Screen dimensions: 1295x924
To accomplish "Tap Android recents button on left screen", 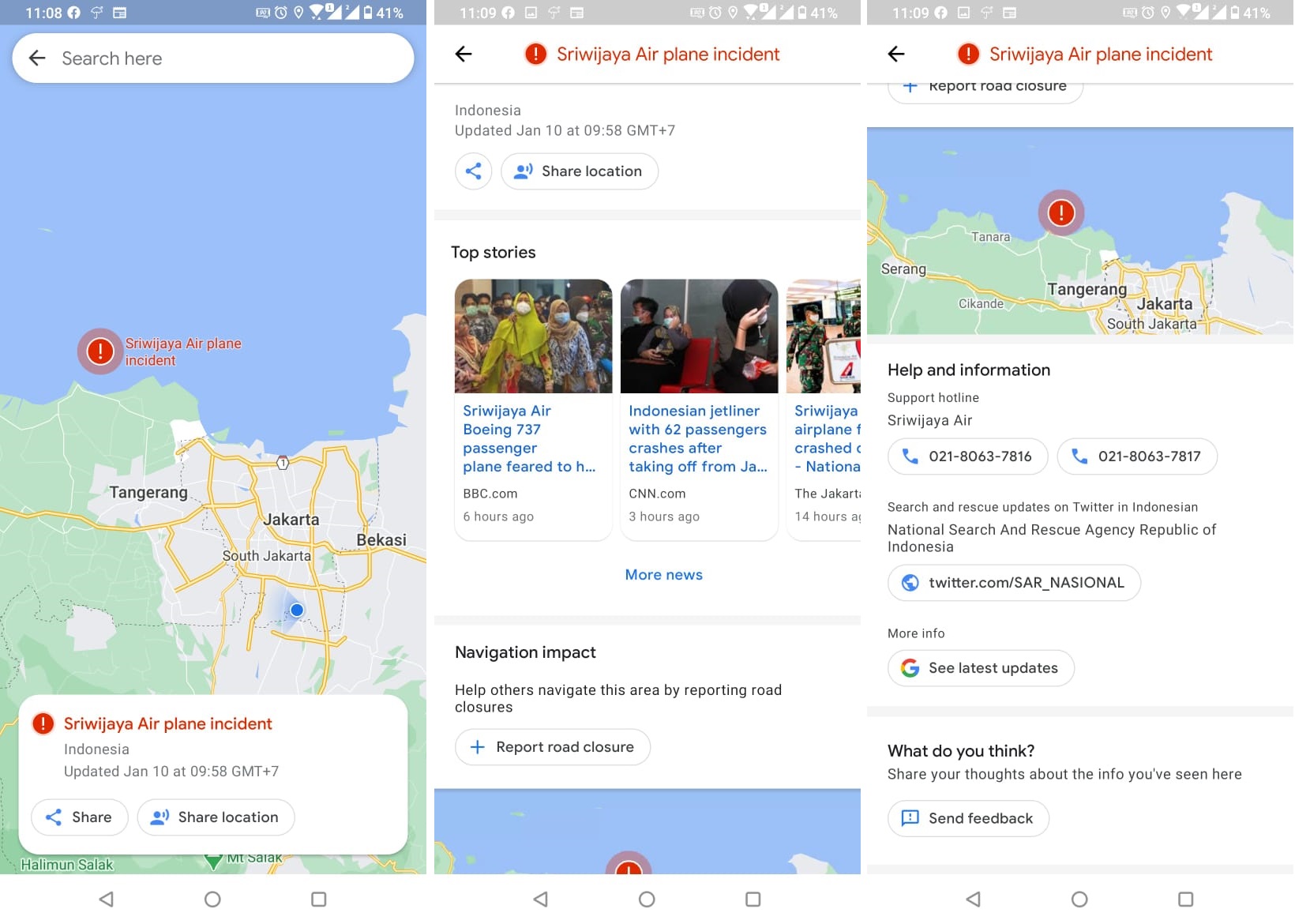I will 319,899.
